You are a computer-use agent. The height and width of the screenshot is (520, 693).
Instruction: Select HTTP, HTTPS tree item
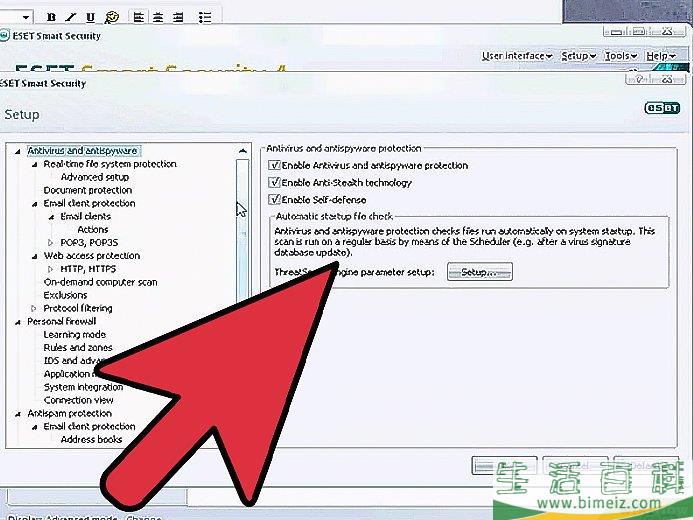click(88, 269)
